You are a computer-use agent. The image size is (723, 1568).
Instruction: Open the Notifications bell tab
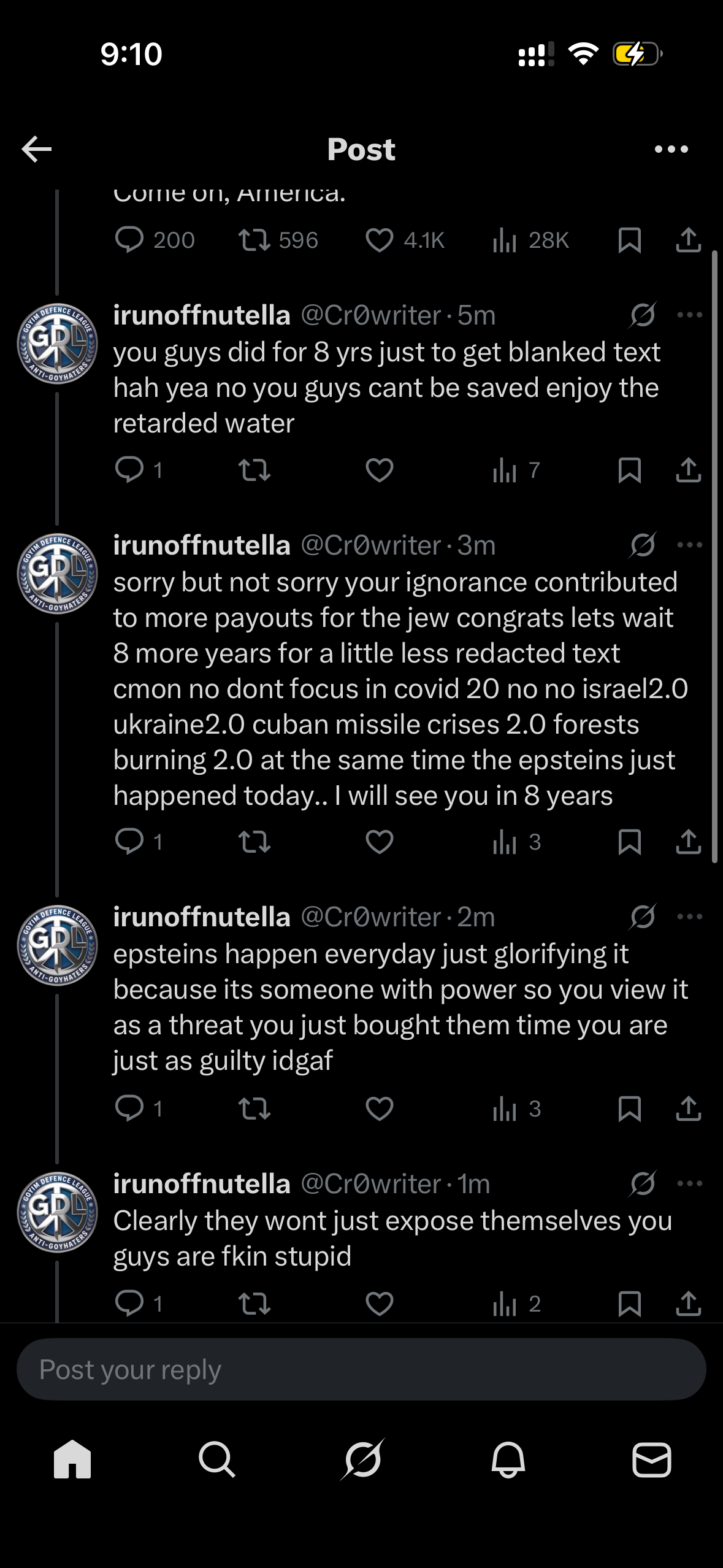pos(508,1459)
